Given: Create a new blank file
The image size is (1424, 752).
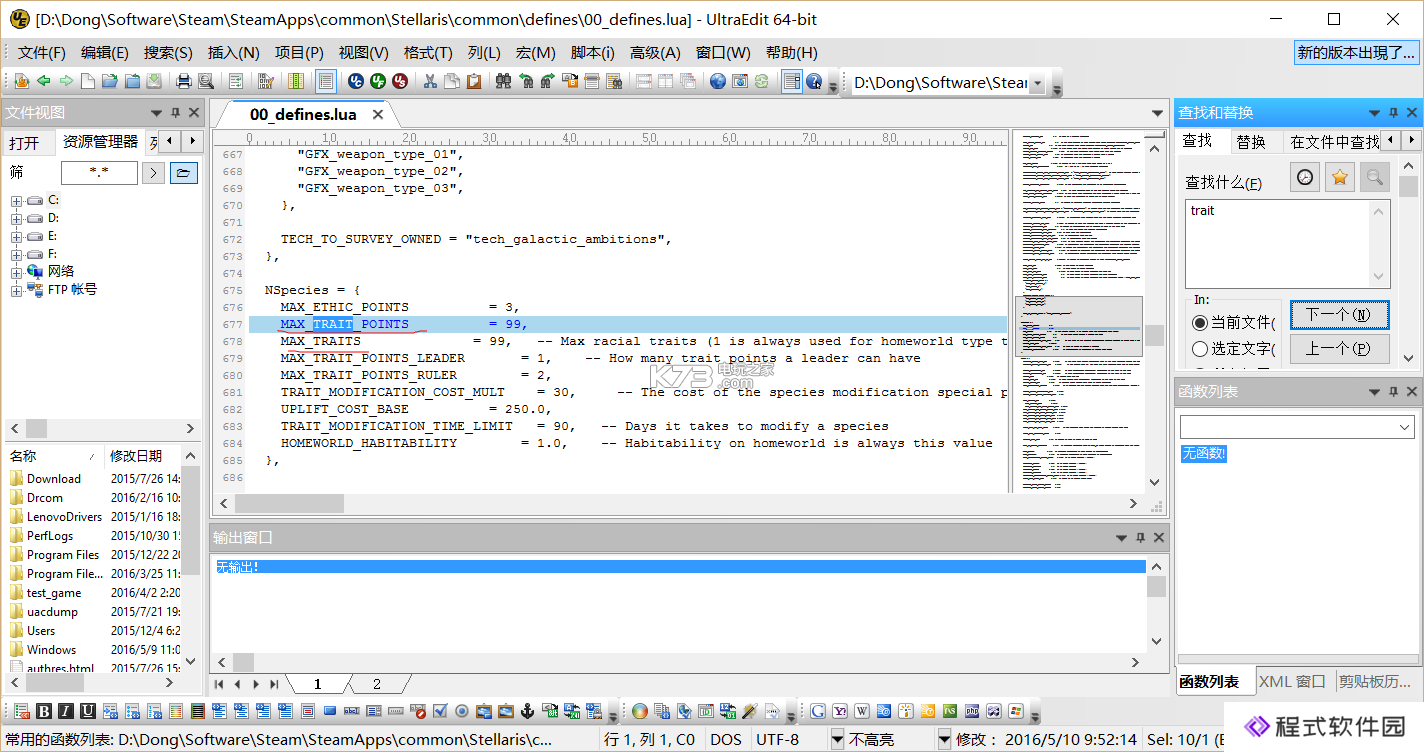Looking at the screenshot, I should [x=88, y=81].
